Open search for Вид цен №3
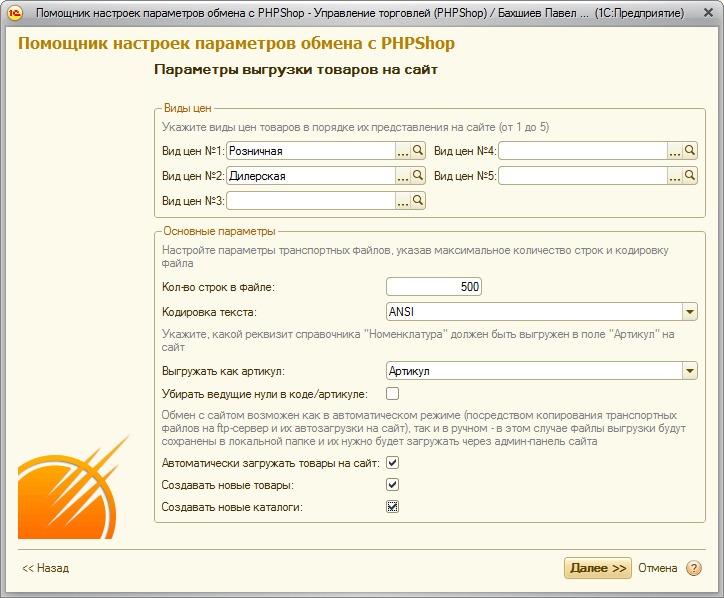The width and height of the screenshot is (724, 598). point(417,200)
